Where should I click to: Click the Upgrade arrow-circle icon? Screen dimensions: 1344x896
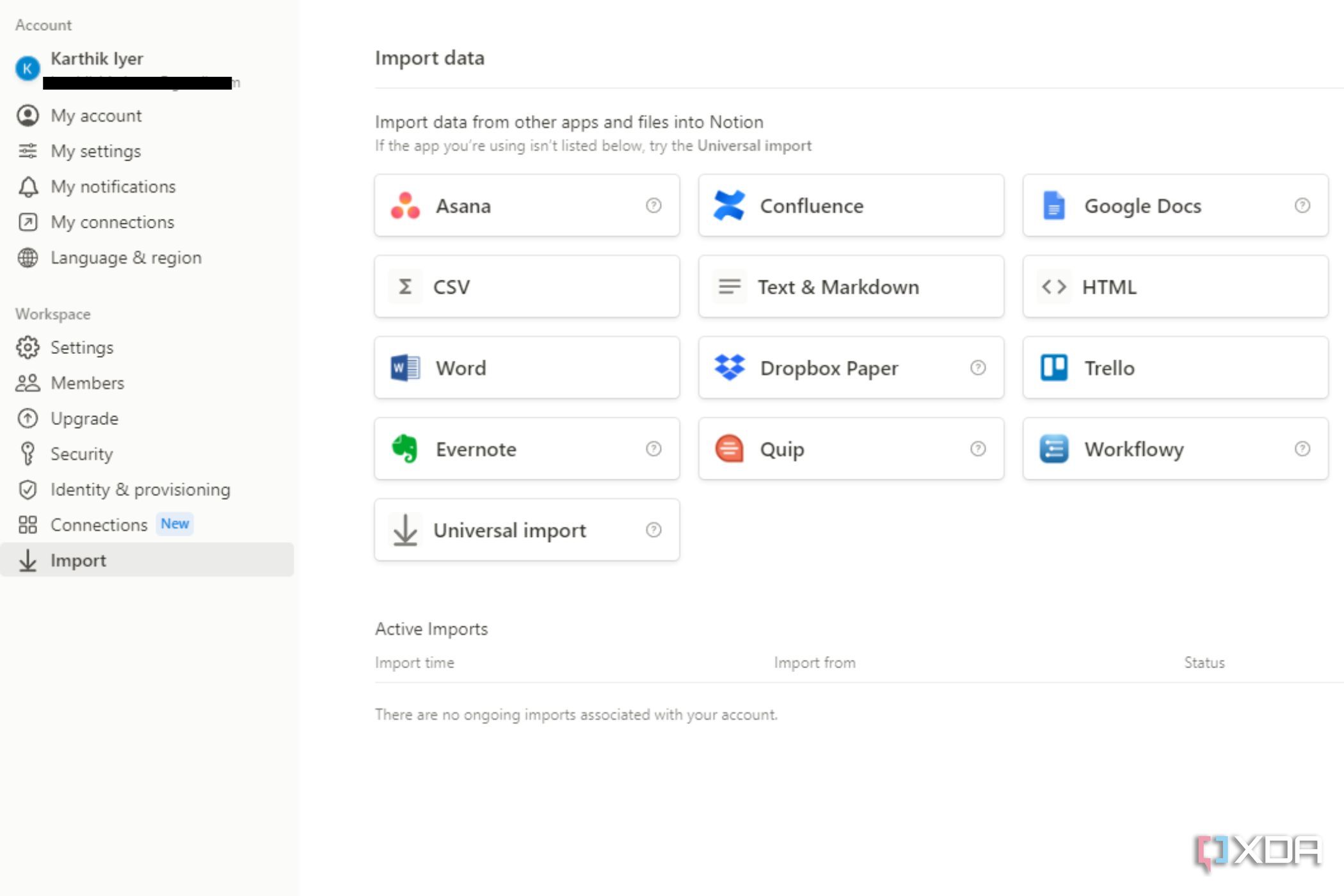coord(28,419)
